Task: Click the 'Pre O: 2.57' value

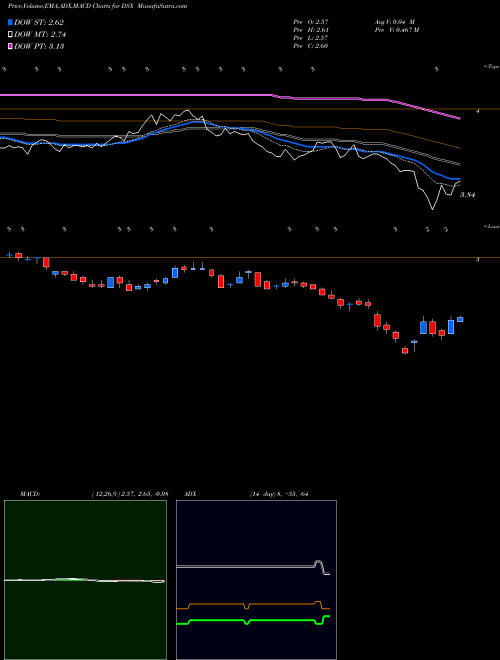Action: point(311,22)
